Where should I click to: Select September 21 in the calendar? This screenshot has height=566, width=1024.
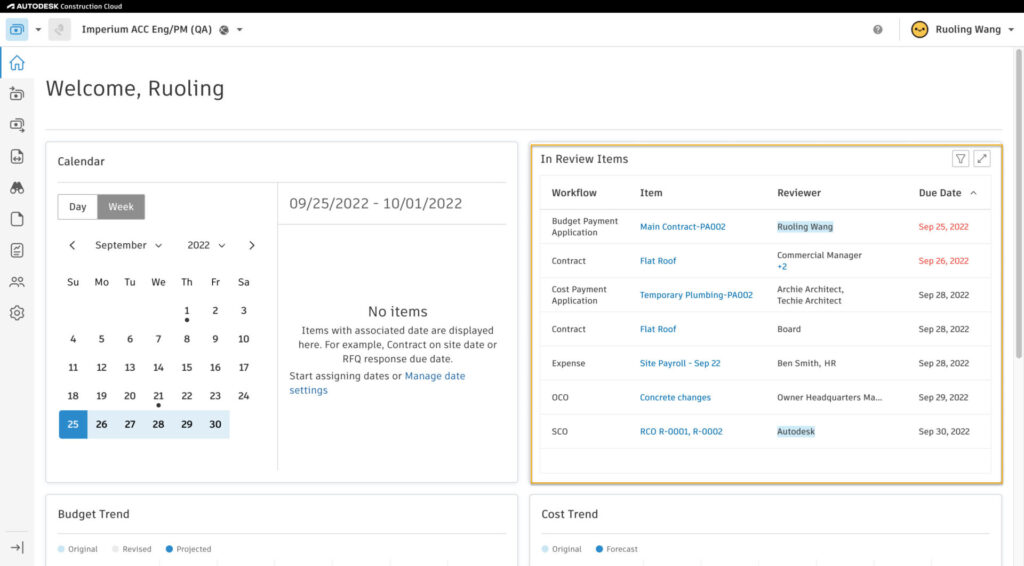coord(158,396)
